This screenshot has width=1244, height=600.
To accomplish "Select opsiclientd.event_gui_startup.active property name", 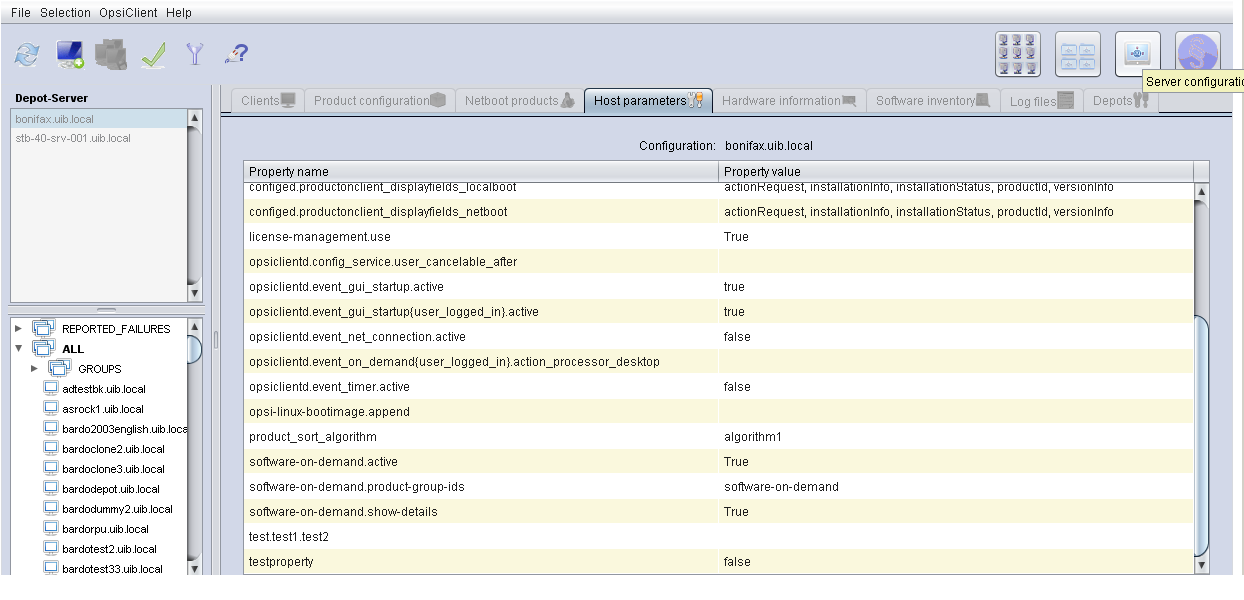I will pos(481,287).
